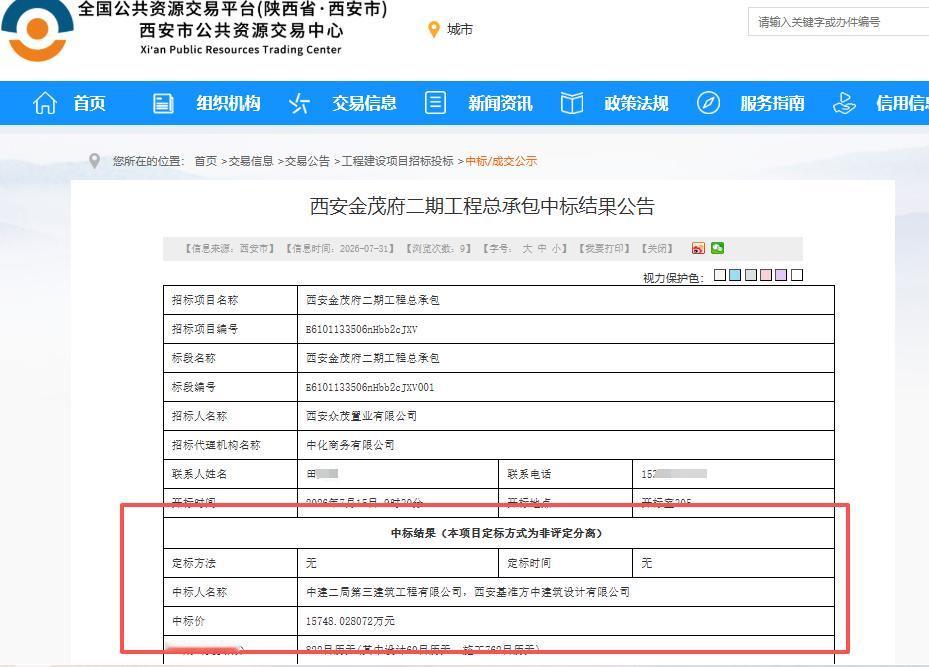Click the 关闭 close link
Screen dimensions: 929x667
[657, 249]
